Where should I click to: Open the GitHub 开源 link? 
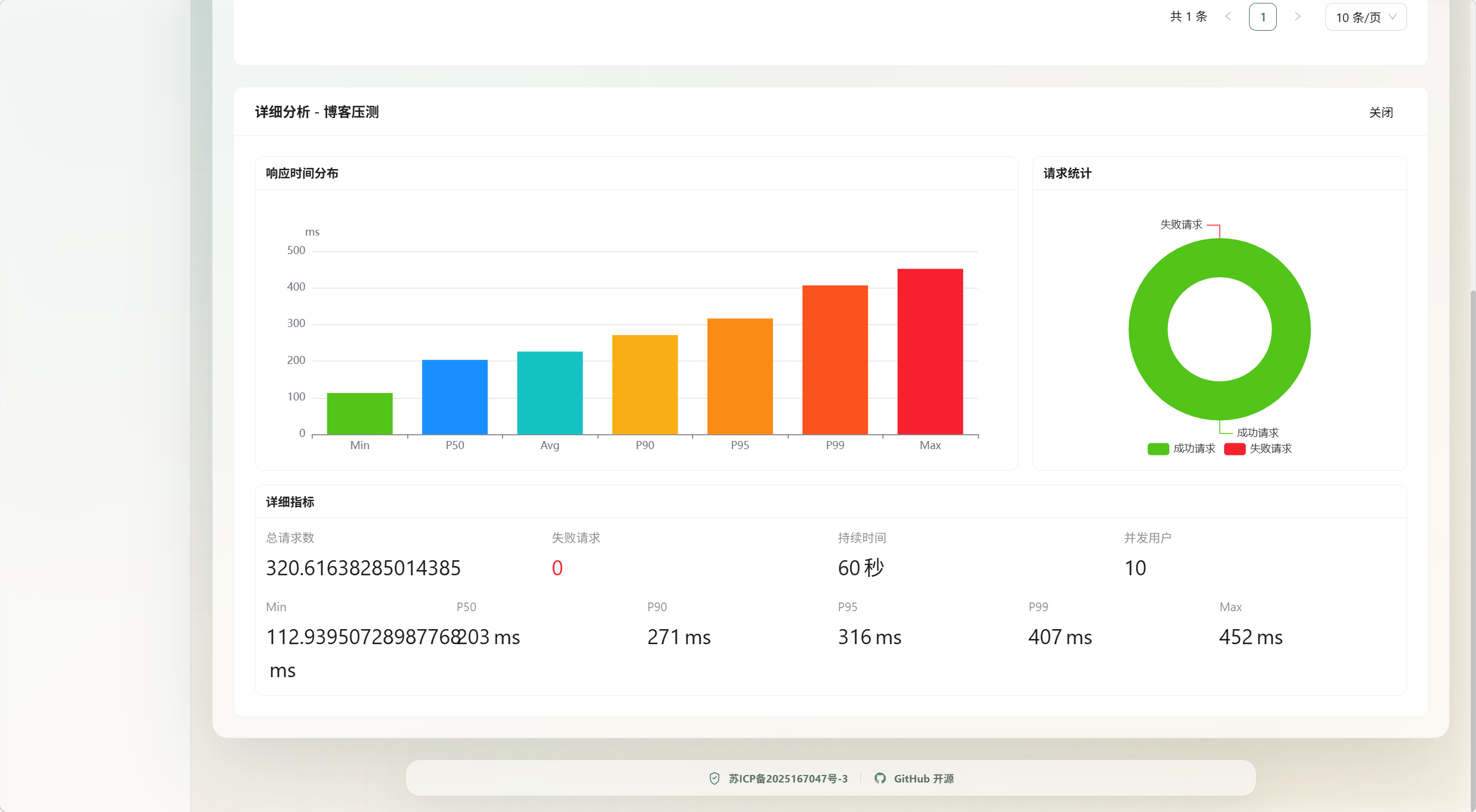click(x=924, y=778)
